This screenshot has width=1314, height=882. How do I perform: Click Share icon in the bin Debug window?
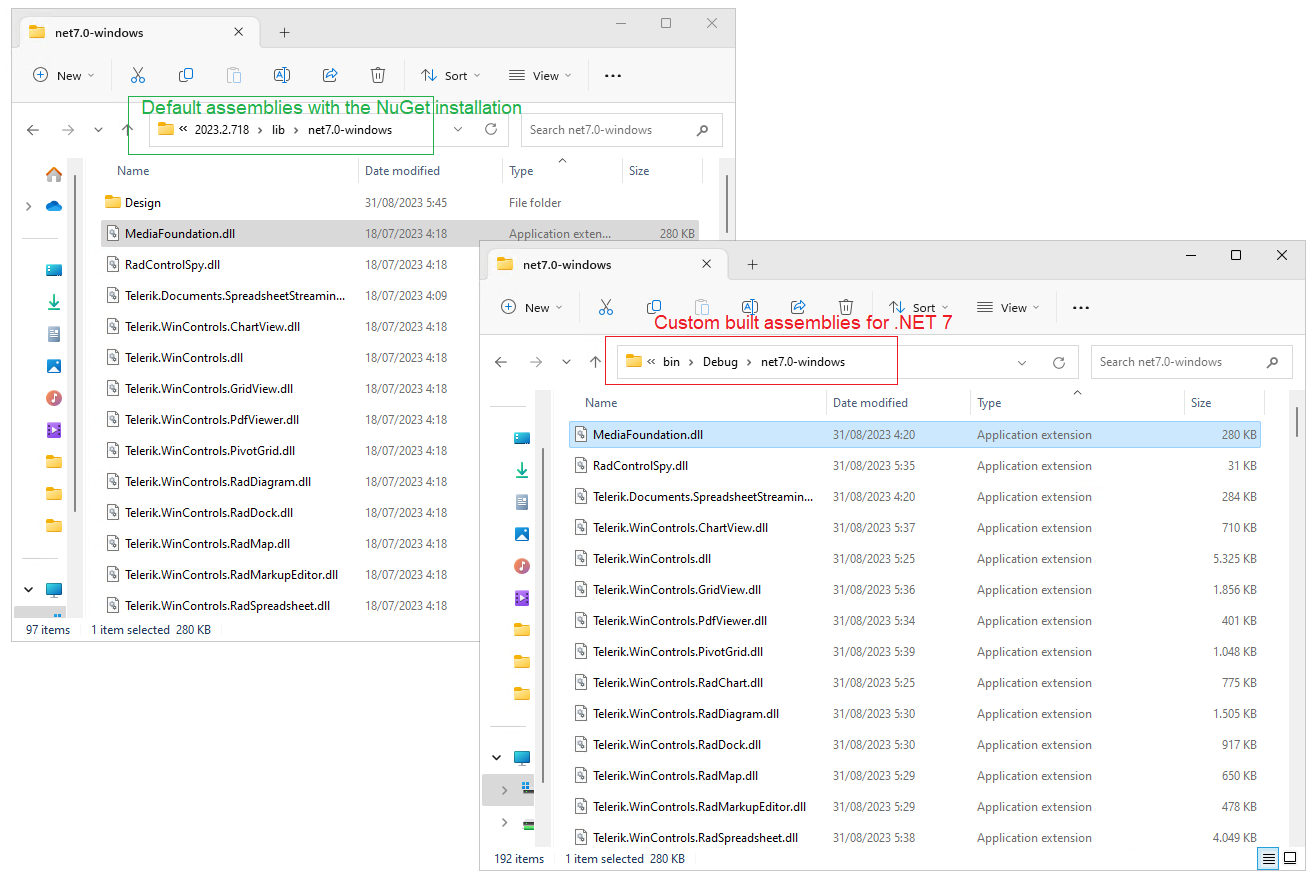798,307
